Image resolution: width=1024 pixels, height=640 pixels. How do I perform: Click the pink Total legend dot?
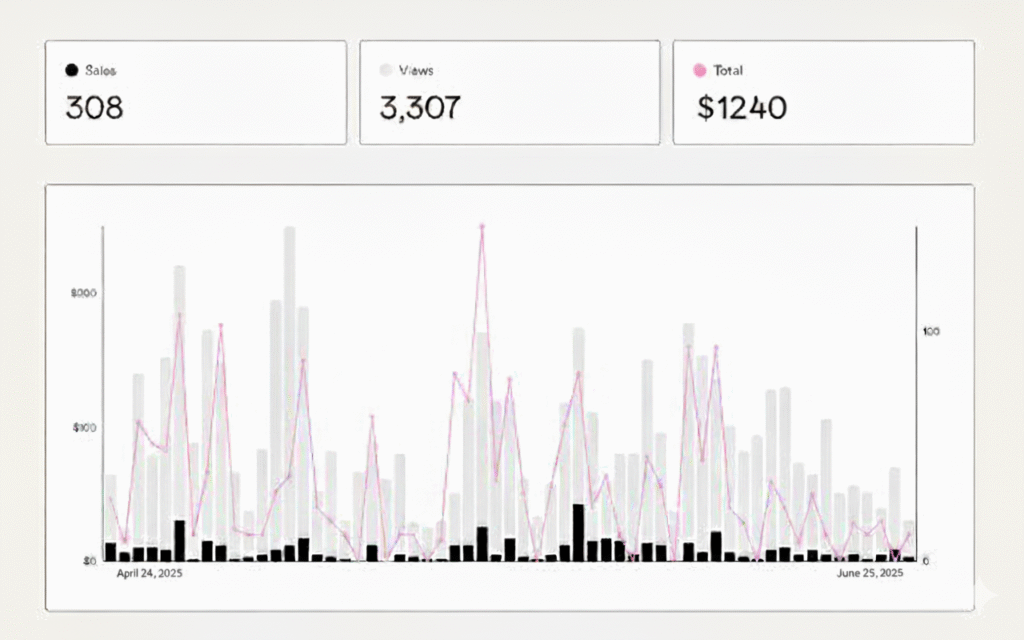click(x=699, y=71)
